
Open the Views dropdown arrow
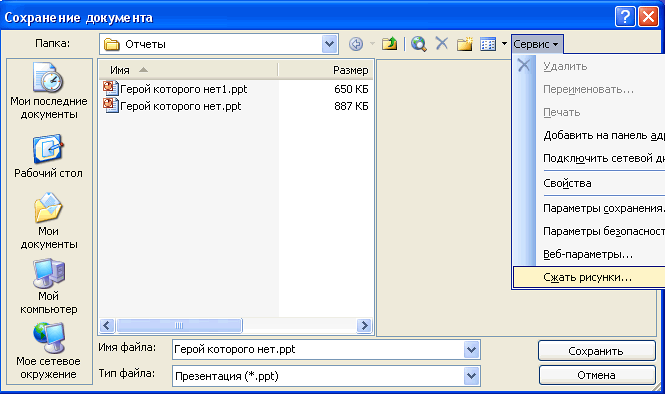(x=504, y=44)
